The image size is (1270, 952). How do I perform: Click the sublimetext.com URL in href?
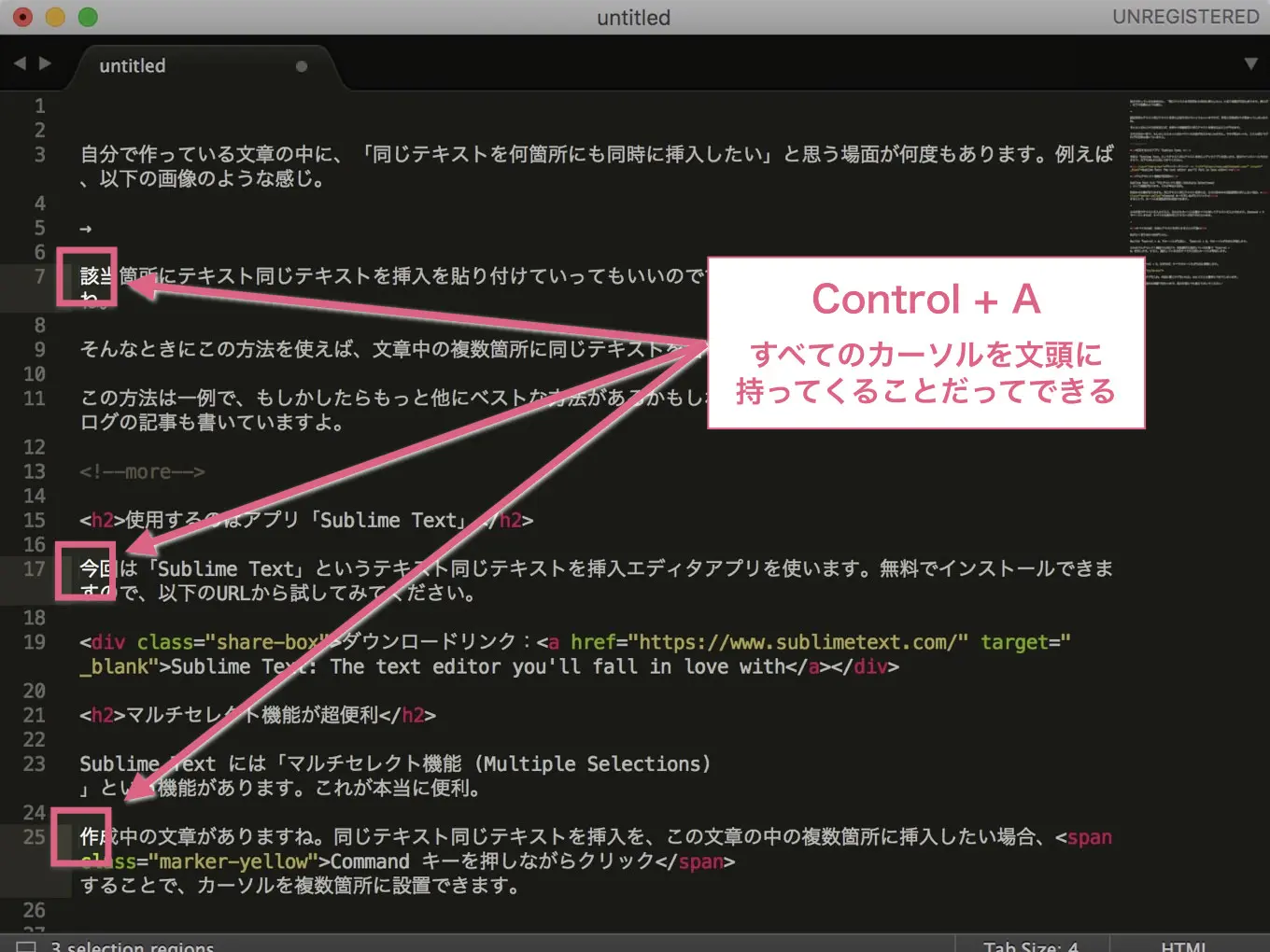tap(799, 642)
